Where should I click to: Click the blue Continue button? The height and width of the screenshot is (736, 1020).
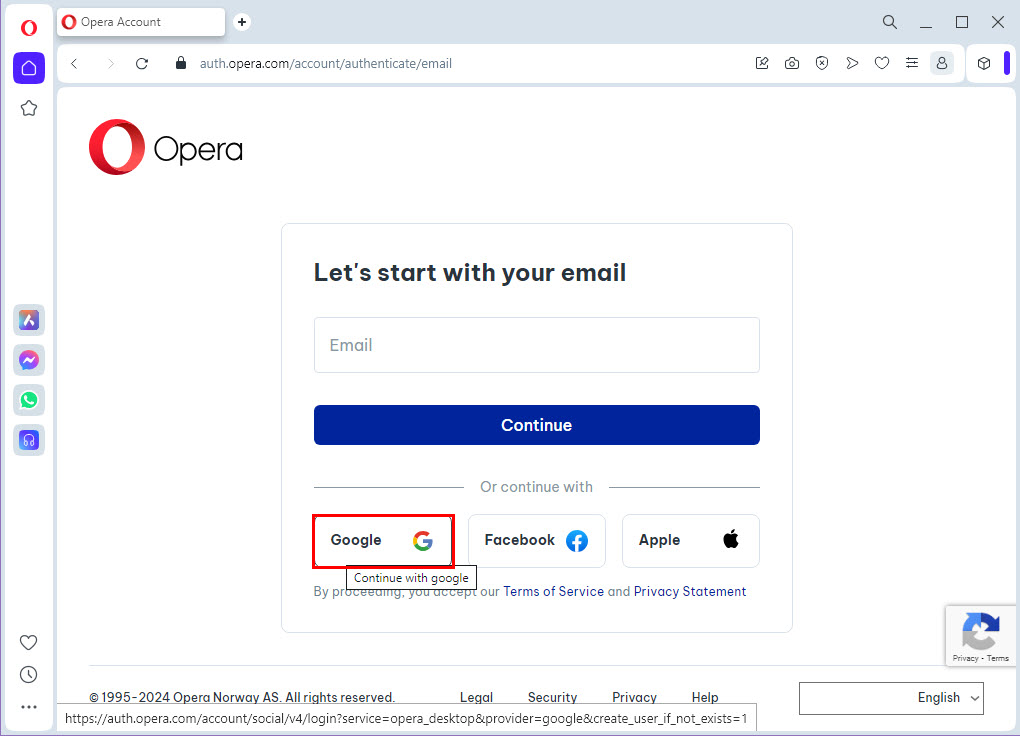(537, 425)
